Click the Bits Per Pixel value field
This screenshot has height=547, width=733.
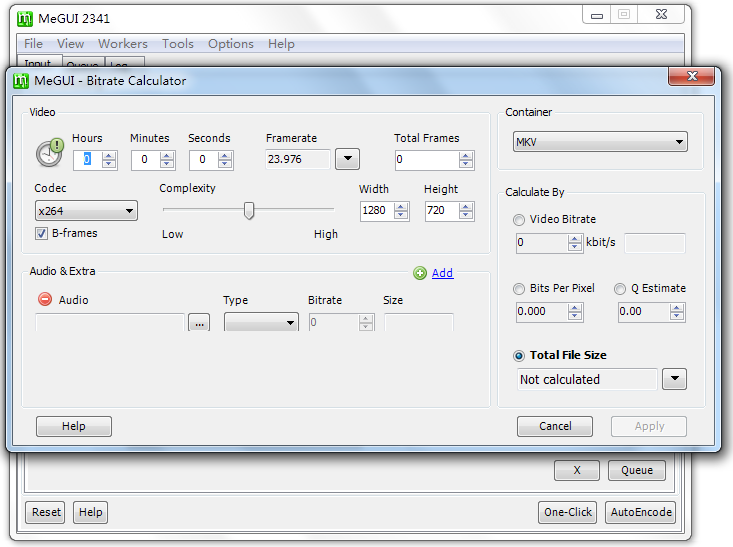542,311
